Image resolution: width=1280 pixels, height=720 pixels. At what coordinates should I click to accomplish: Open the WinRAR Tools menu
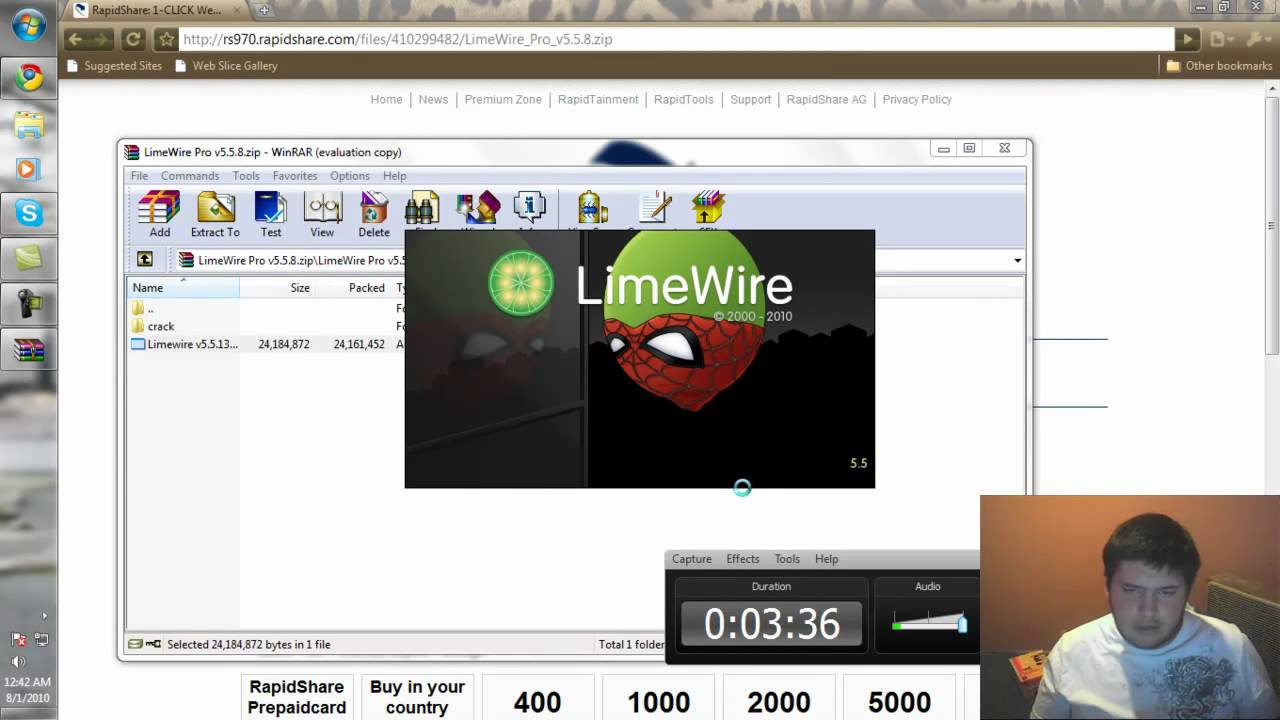[x=246, y=176]
